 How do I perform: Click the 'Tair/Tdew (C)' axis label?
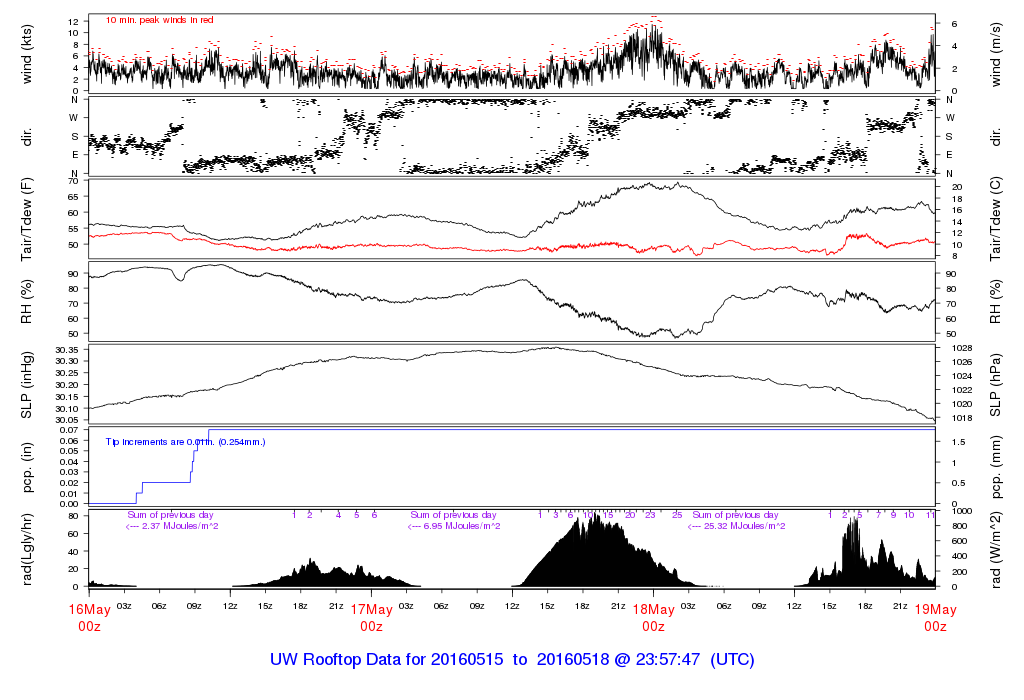[995, 219]
